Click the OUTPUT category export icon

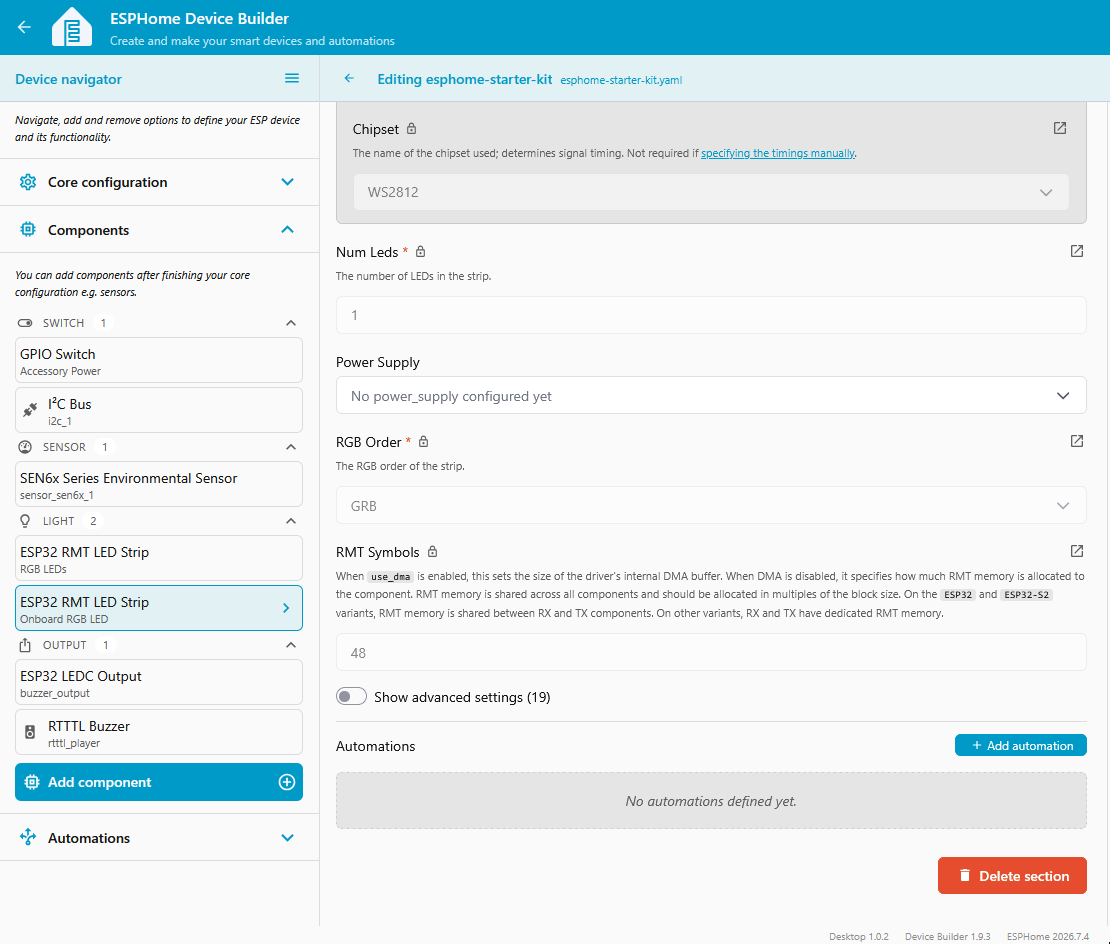[25, 645]
